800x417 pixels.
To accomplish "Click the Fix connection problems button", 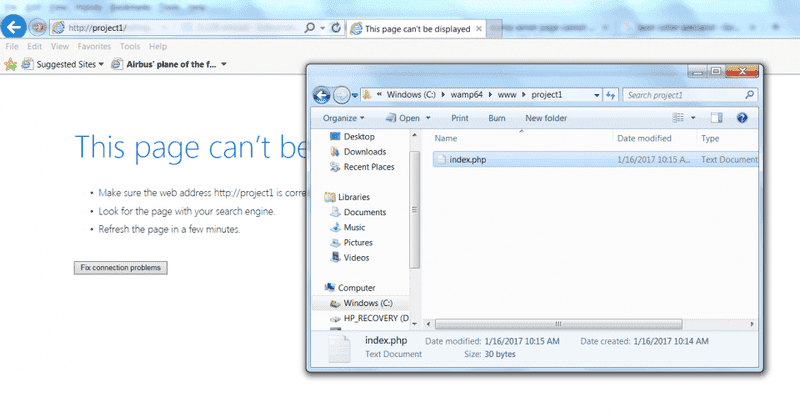I will pyautogui.click(x=121, y=268).
